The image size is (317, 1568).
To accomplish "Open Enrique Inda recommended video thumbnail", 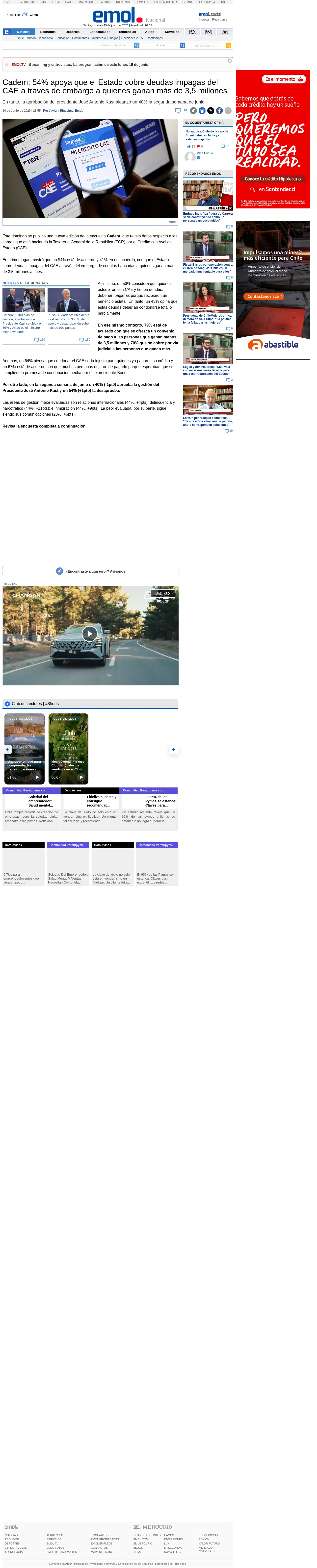I will tap(208, 195).
